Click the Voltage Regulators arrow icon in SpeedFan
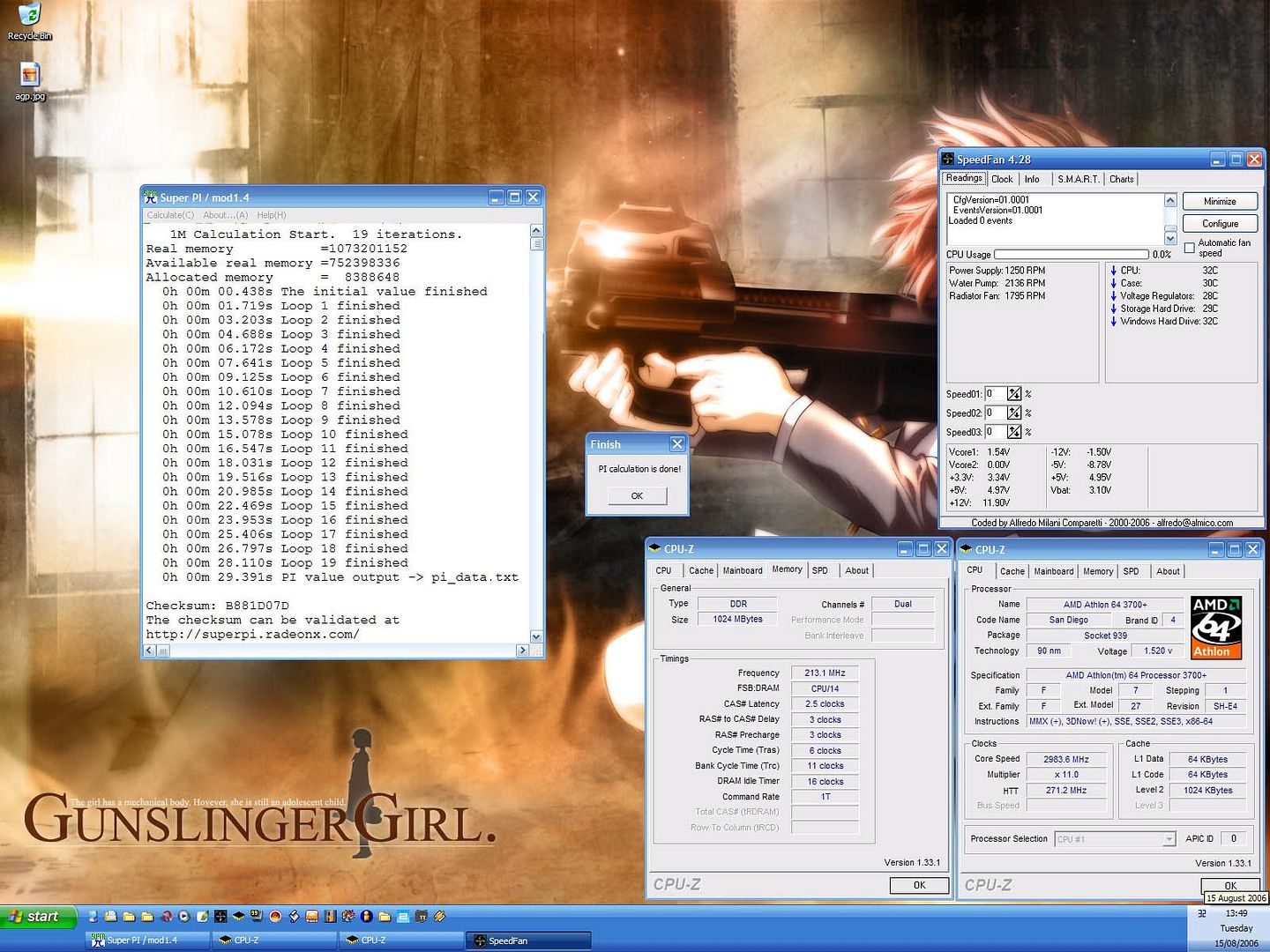The height and width of the screenshot is (952, 1270). [x=1113, y=296]
